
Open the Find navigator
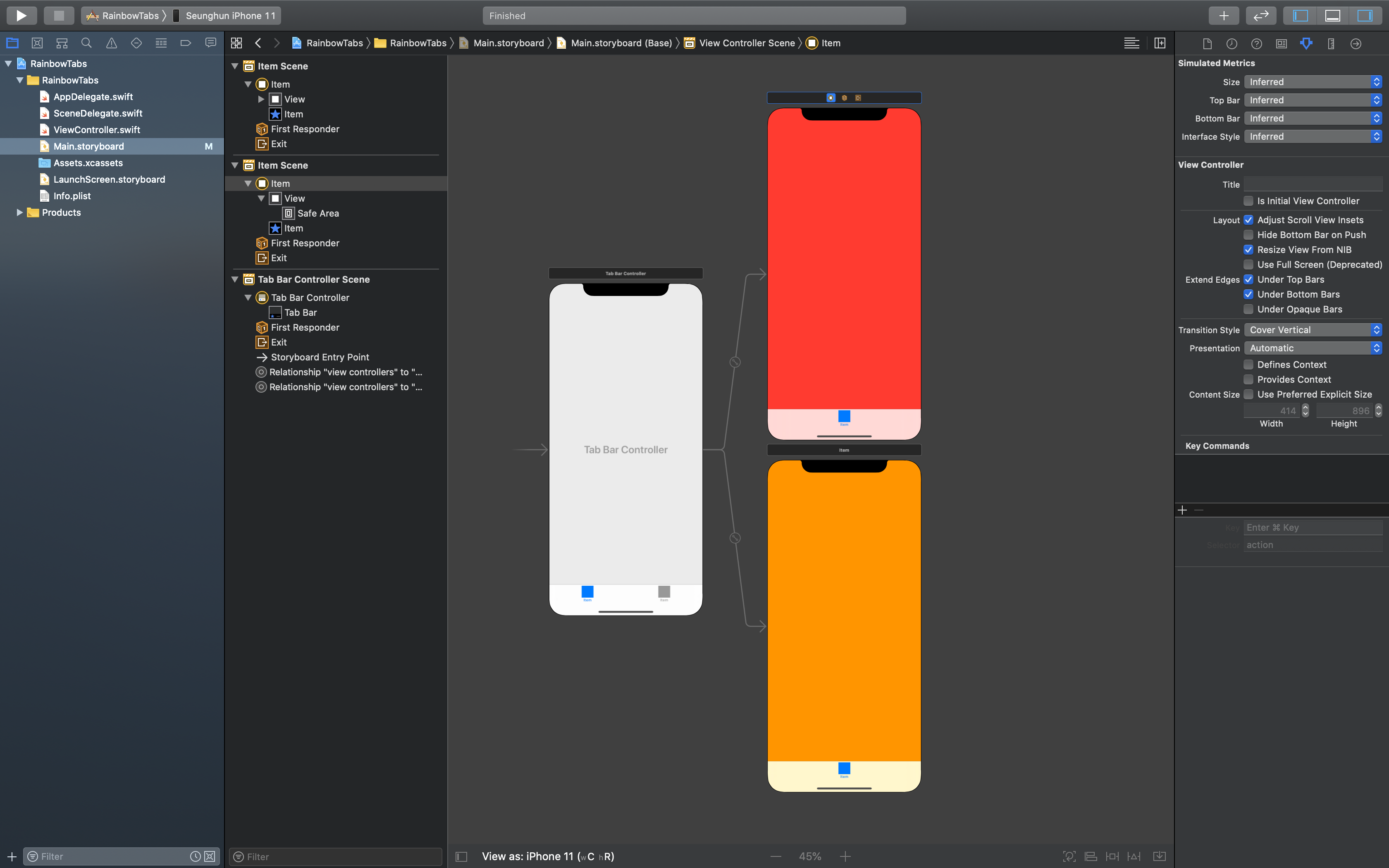pyautogui.click(x=86, y=43)
